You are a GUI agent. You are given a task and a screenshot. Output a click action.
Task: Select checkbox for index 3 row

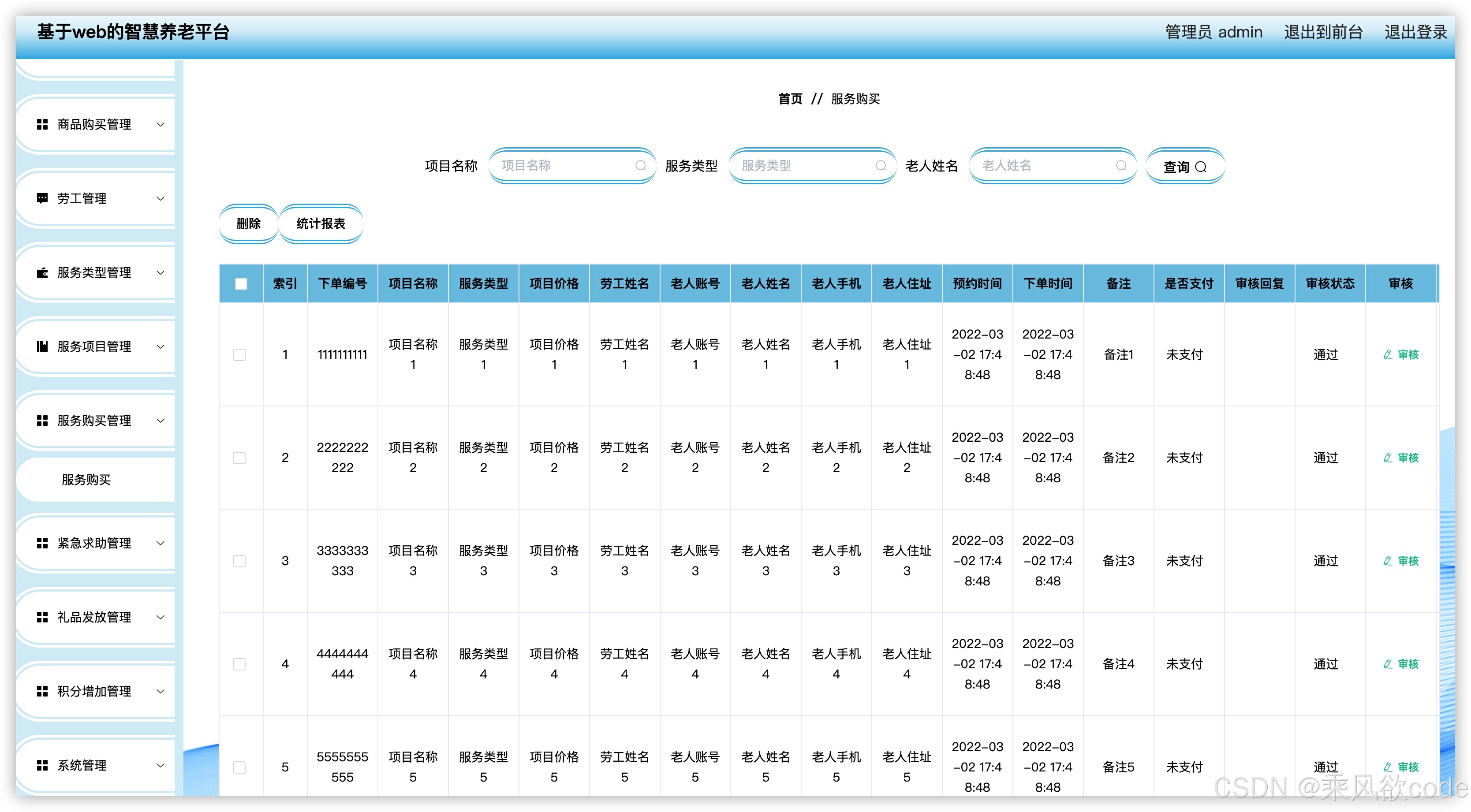tap(239, 561)
